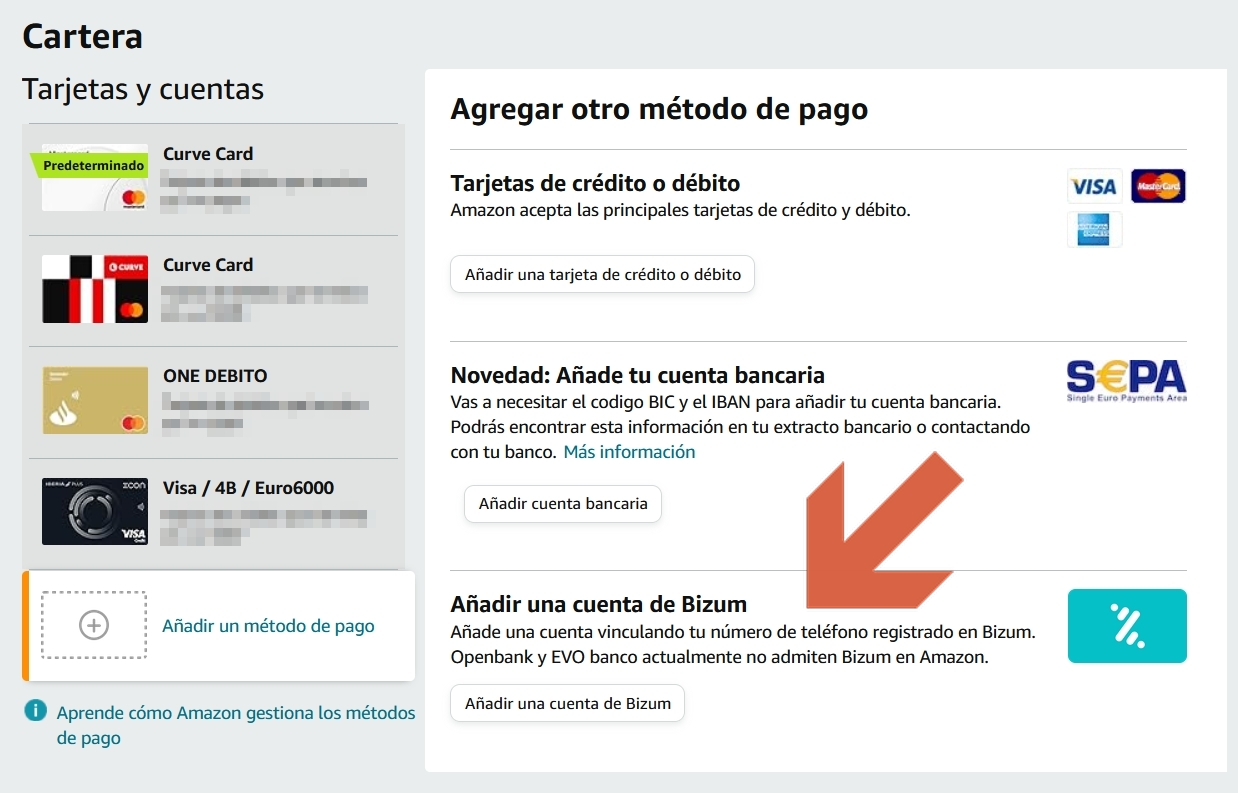Click the teal Bizum logo
1238x793 pixels.
[1127, 626]
